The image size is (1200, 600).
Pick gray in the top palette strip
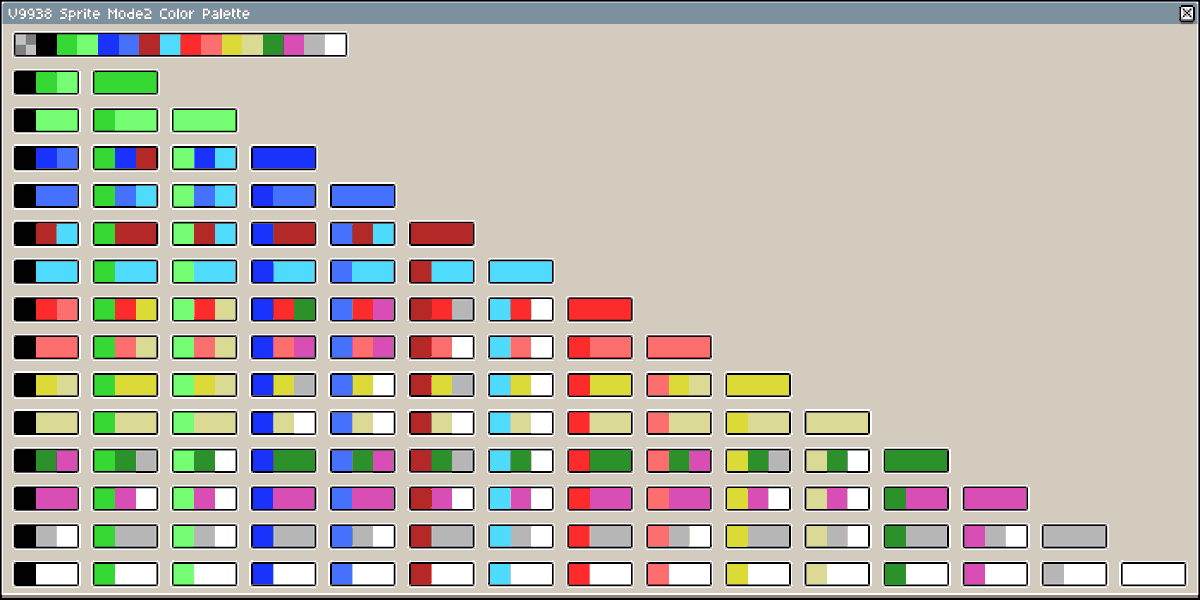[x=314, y=44]
